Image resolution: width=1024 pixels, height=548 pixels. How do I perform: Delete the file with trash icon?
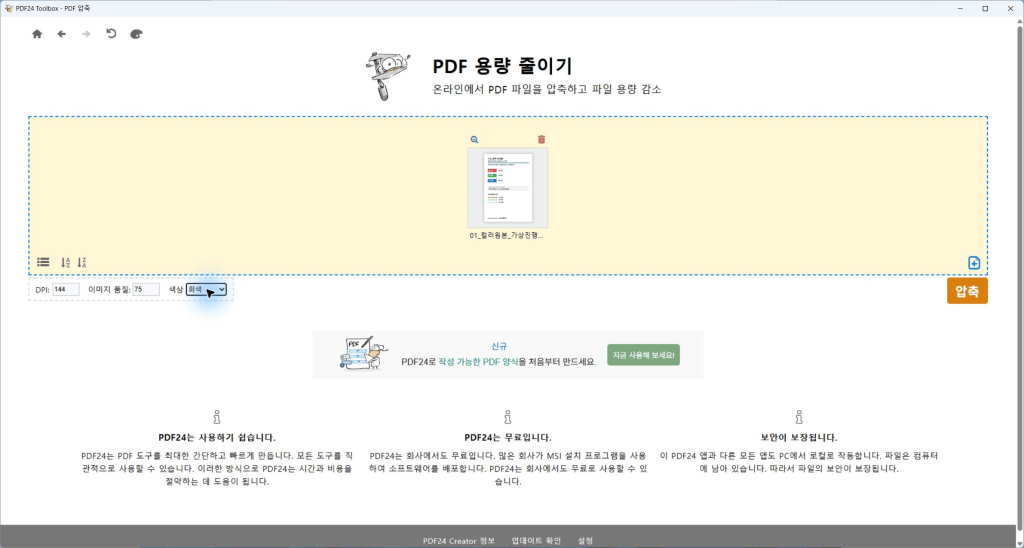[x=541, y=139]
